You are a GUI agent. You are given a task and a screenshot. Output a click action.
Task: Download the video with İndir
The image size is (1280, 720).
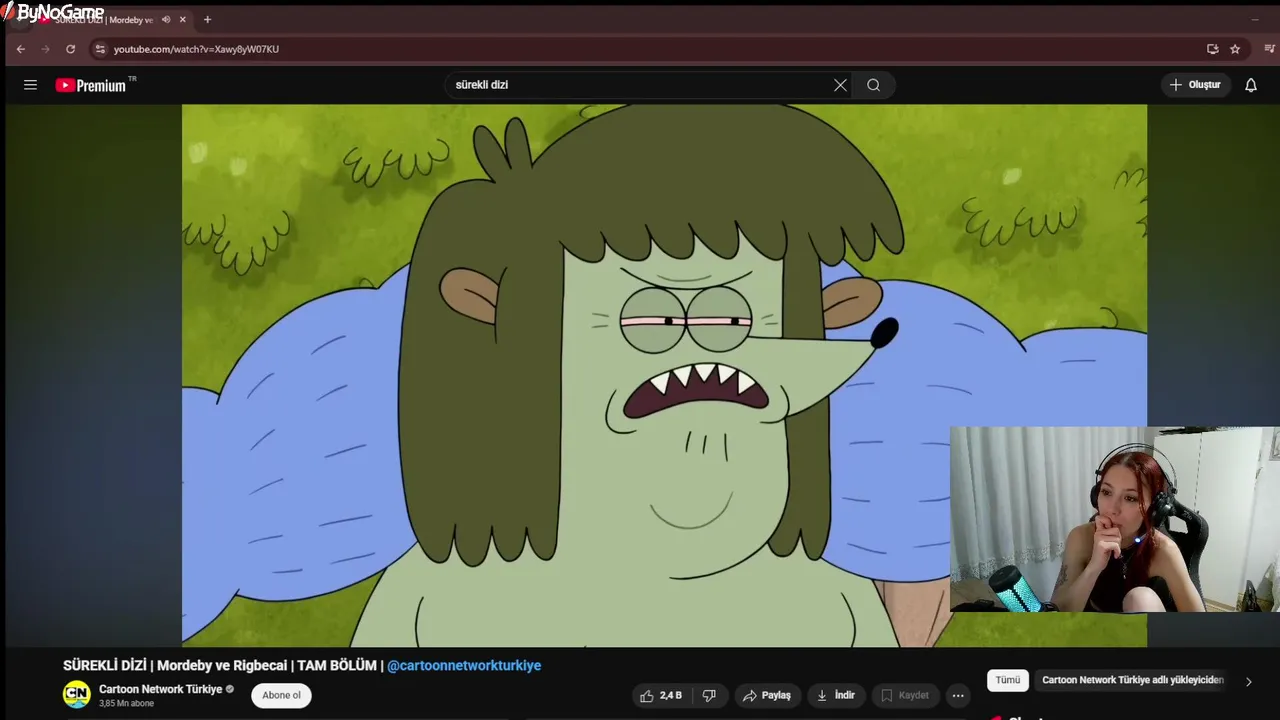(x=836, y=695)
